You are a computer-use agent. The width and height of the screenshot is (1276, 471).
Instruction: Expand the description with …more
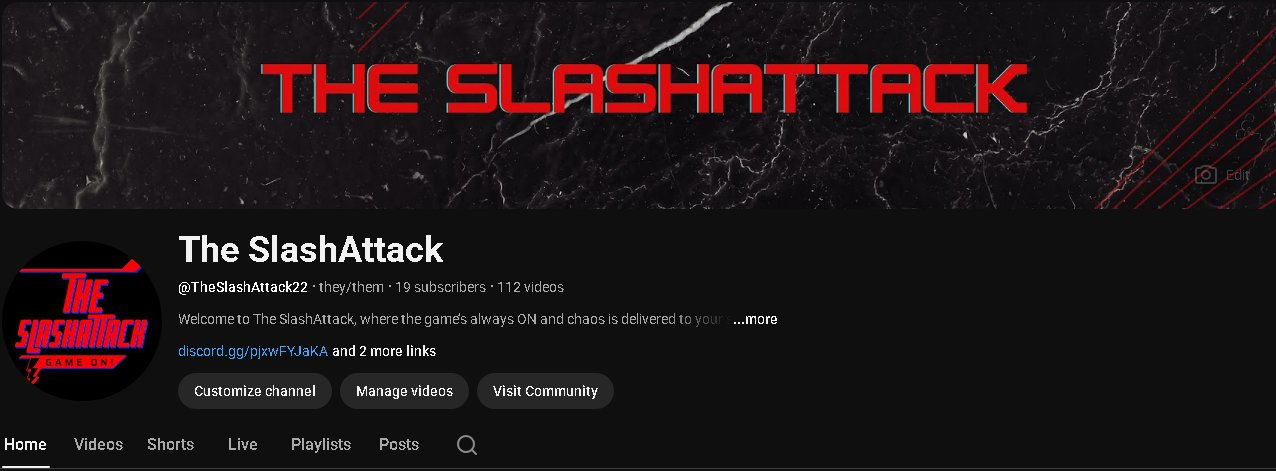click(x=755, y=320)
